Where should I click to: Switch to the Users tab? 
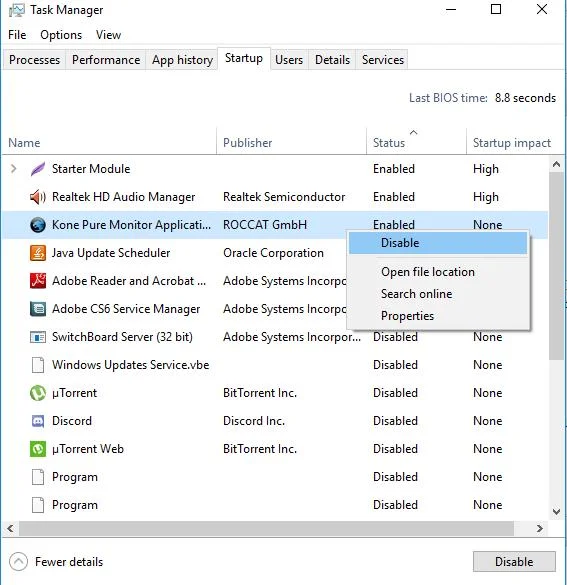[x=289, y=60]
